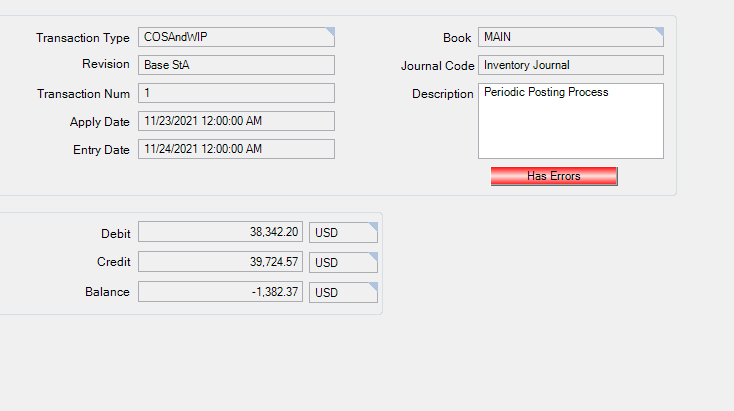Click the Balance label

(x=107, y=292)
